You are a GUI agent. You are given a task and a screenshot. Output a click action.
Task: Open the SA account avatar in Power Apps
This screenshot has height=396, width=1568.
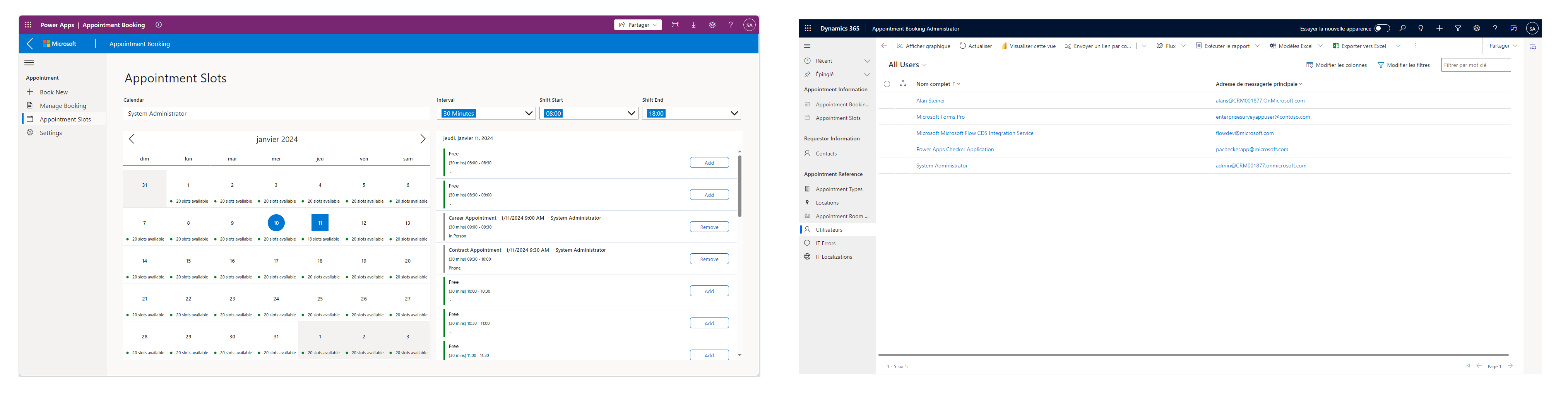(x=749, y=25)
